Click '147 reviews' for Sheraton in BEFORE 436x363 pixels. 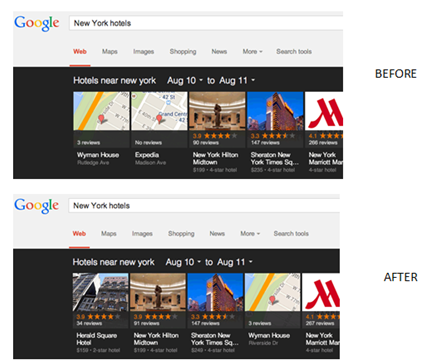click(265, 143)
